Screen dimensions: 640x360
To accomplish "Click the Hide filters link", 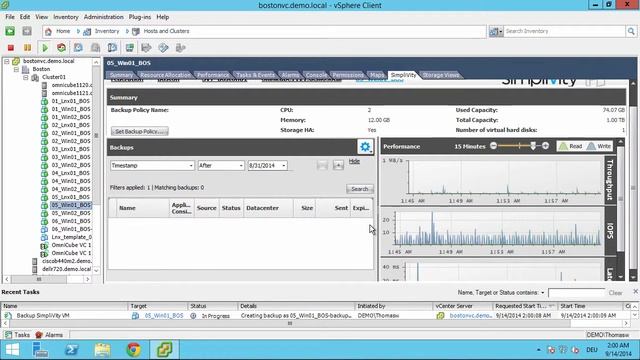I will click(x=354, y=161).
